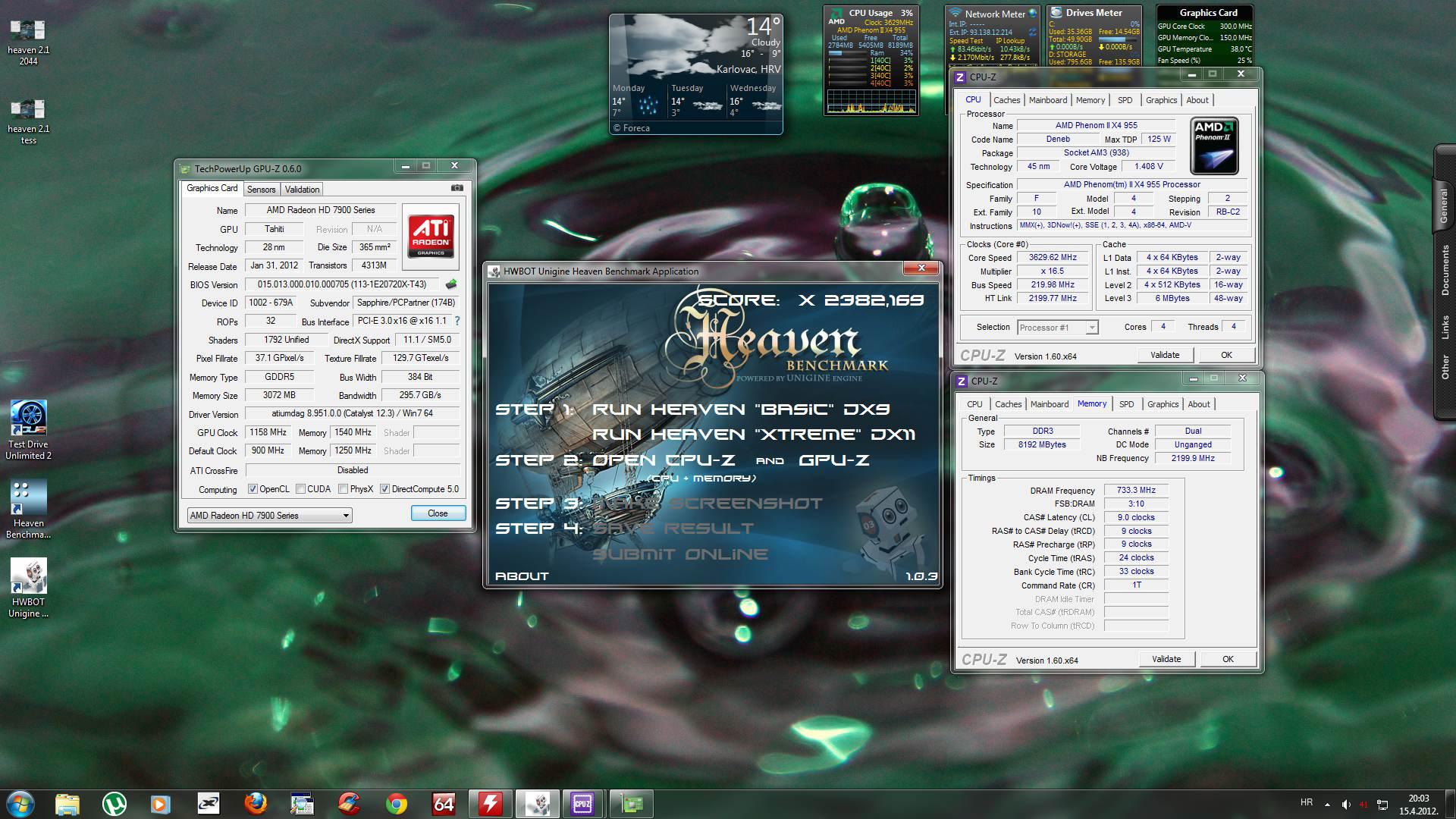Click Validate in the upper CPU-Z window
The width and height of the screenshot is (1456, 819).
(x=1165, y=355)
